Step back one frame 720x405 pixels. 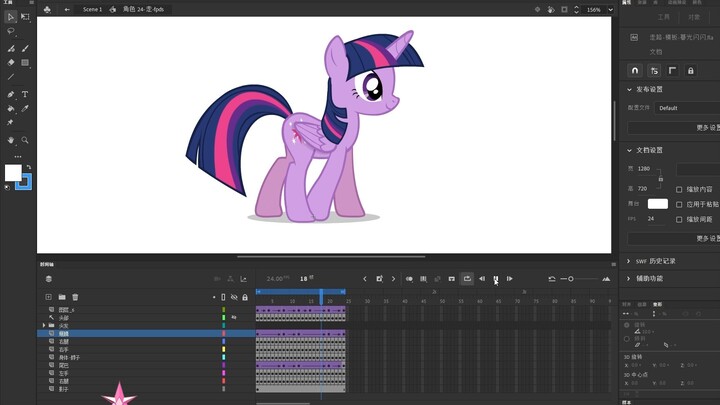[x=482, y=279]
